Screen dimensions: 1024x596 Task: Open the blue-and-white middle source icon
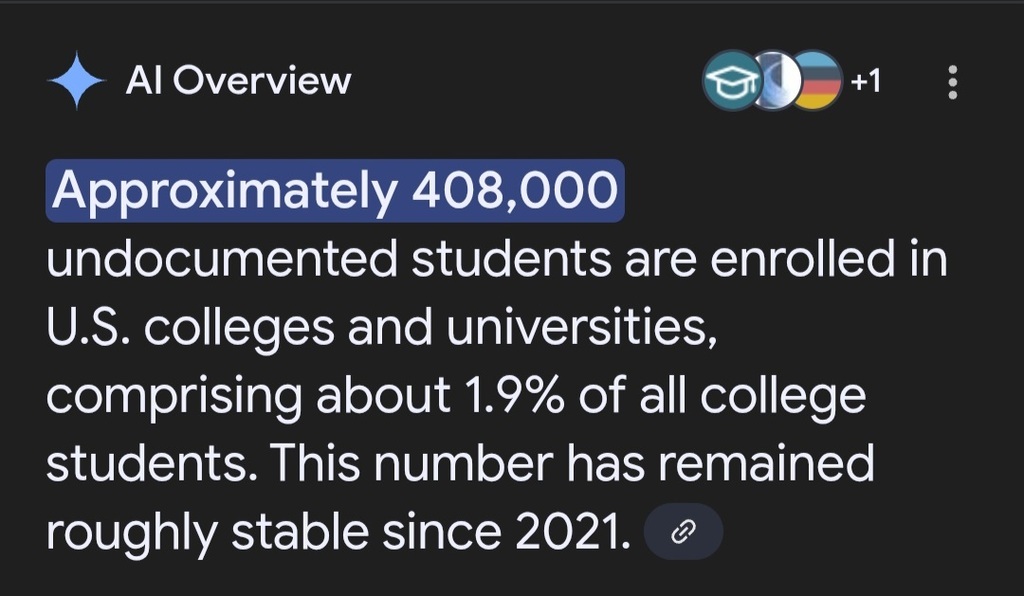(777, 81)
